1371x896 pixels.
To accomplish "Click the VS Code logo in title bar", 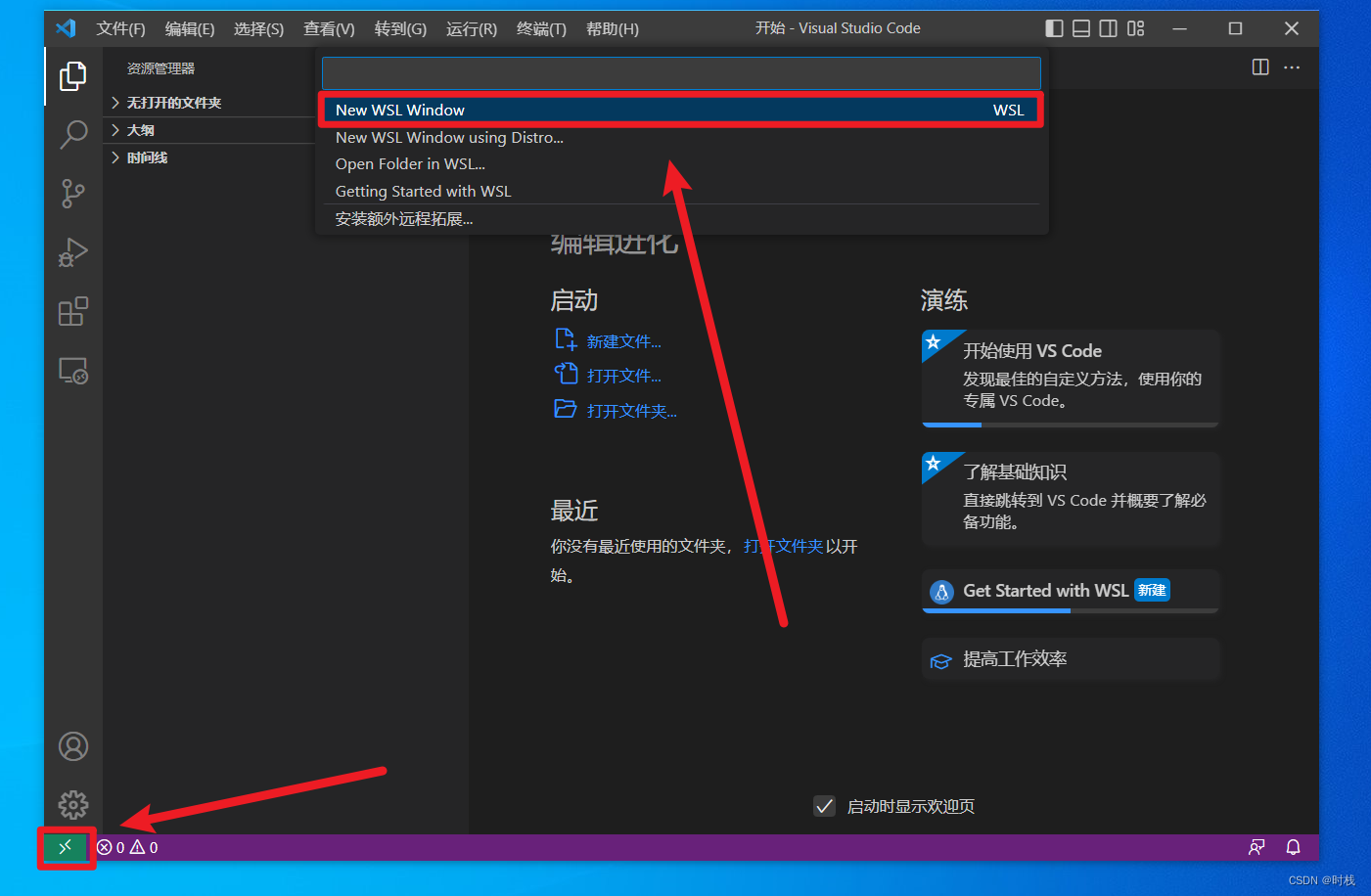I will tap(67, 28).
